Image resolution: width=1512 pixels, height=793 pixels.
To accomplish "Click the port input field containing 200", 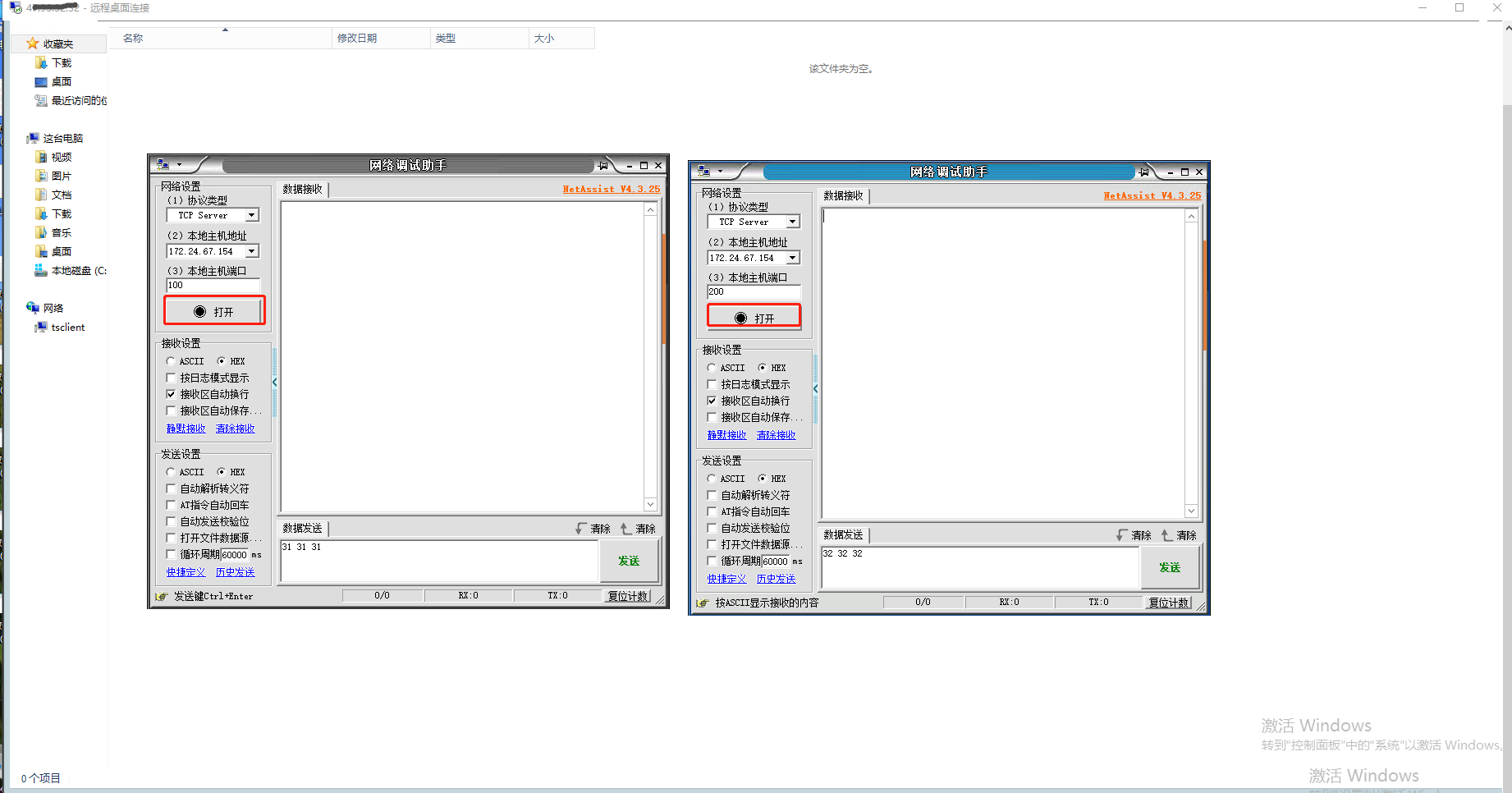I will [x=753, y=292].
